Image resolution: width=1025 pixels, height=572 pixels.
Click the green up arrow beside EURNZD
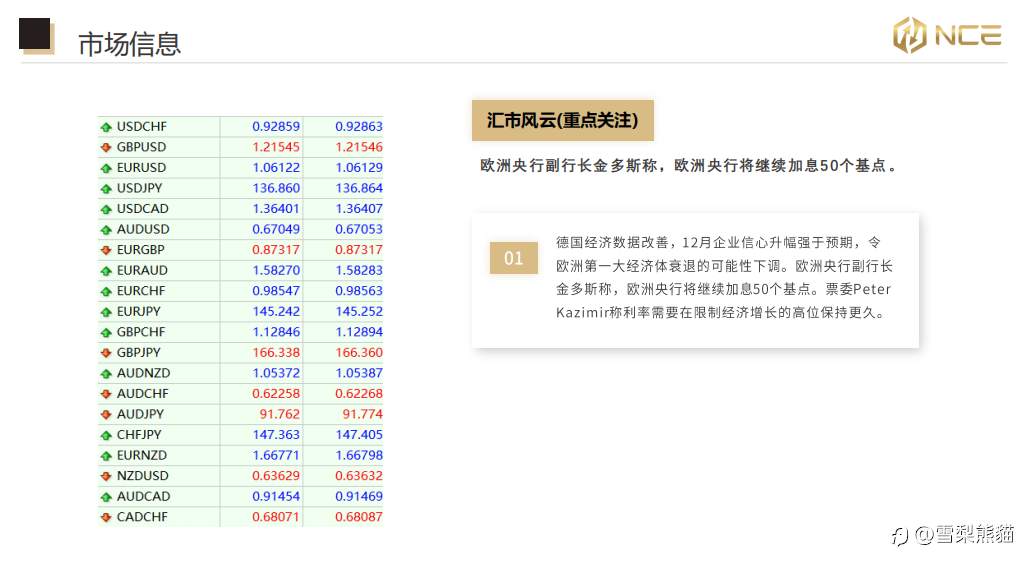pos(106,456)
